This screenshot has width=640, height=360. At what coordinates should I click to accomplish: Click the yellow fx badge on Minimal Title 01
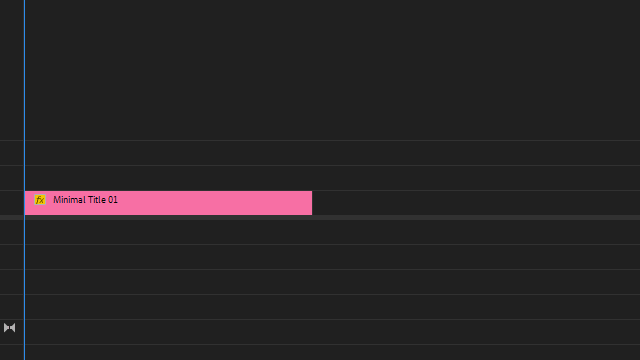(40, 200)
